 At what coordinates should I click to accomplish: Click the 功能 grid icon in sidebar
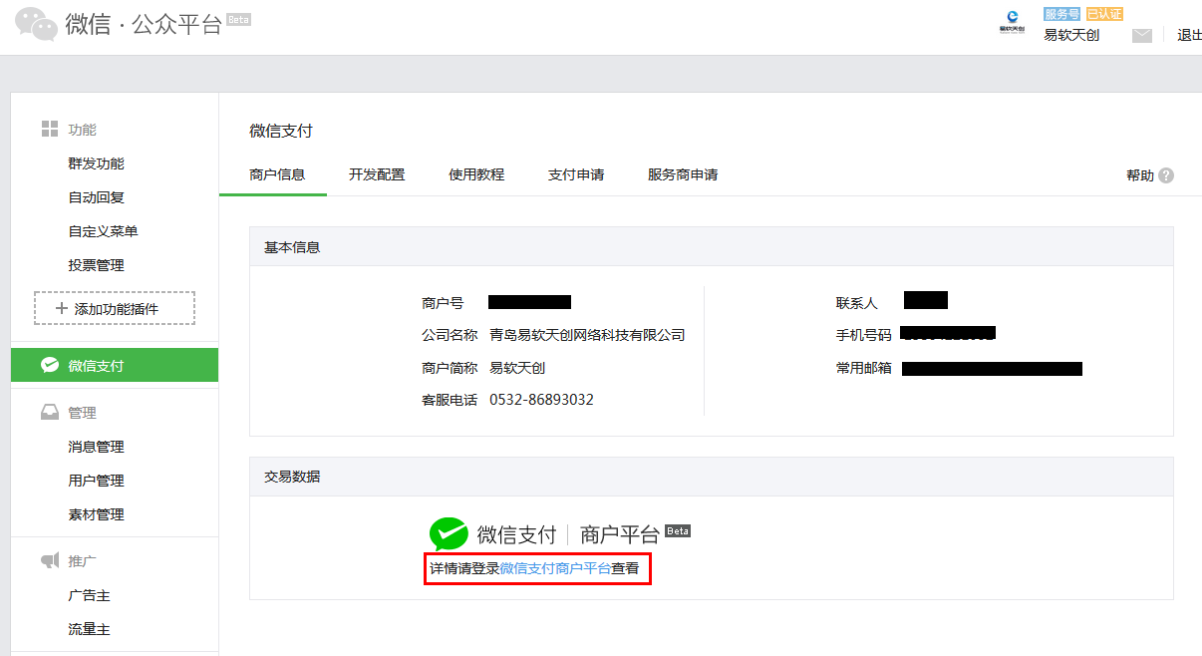pos(49,129)
